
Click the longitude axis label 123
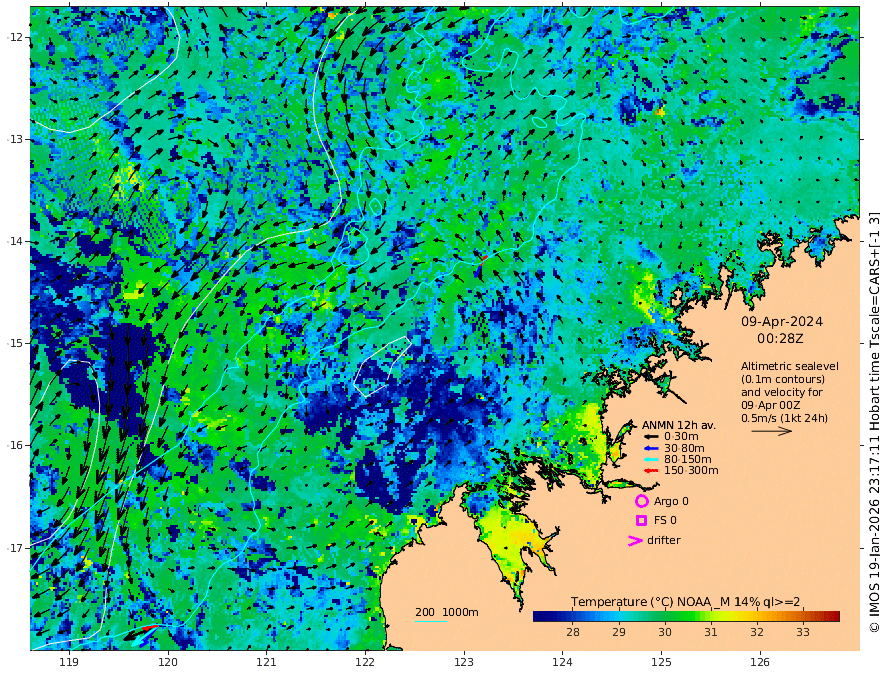coord(464,662)
